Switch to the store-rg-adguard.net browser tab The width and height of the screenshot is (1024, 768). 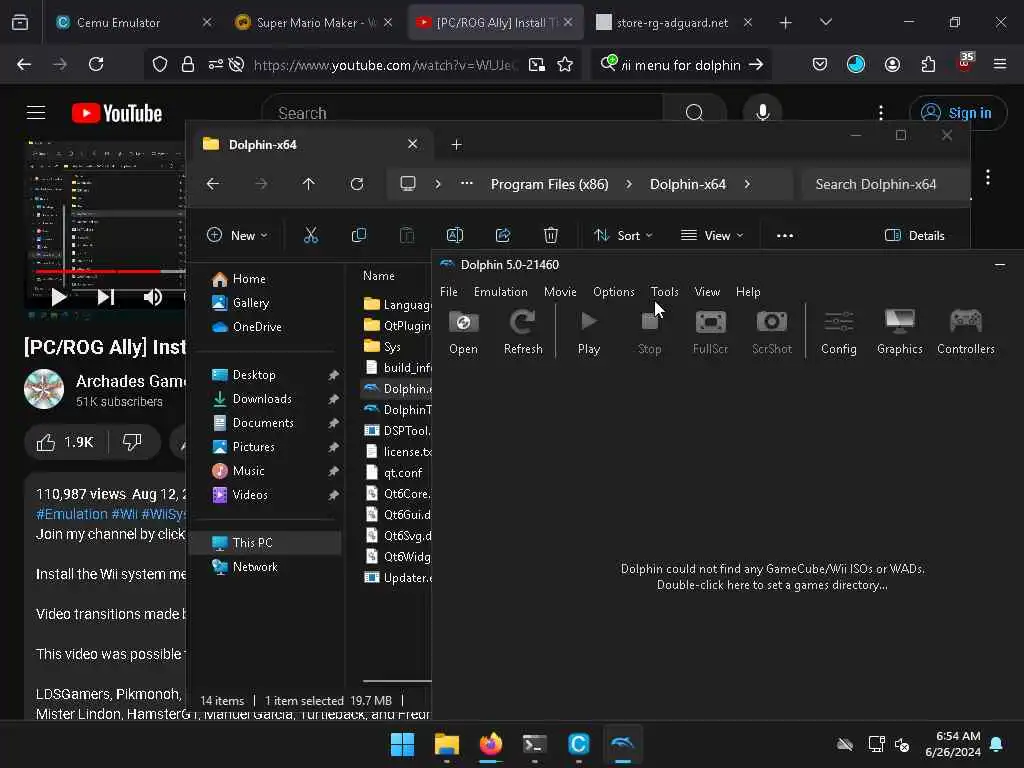[x=675, y=23]
